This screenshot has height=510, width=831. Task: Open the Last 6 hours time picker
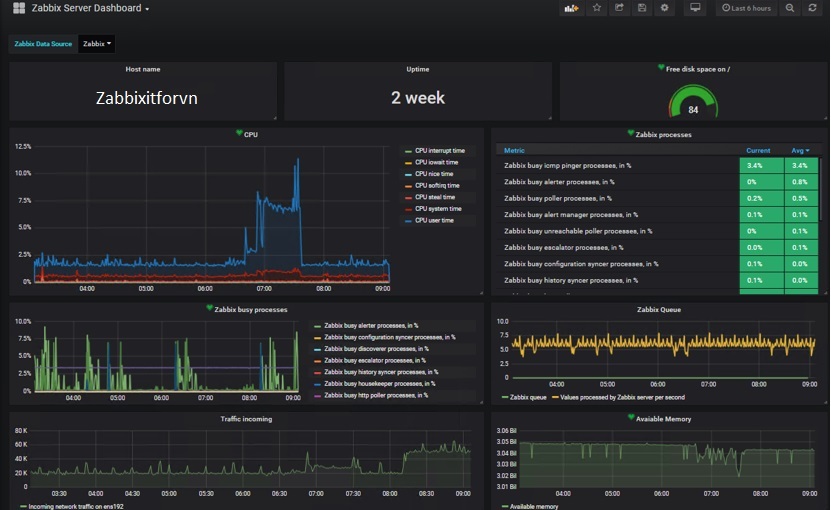[746, 8]
